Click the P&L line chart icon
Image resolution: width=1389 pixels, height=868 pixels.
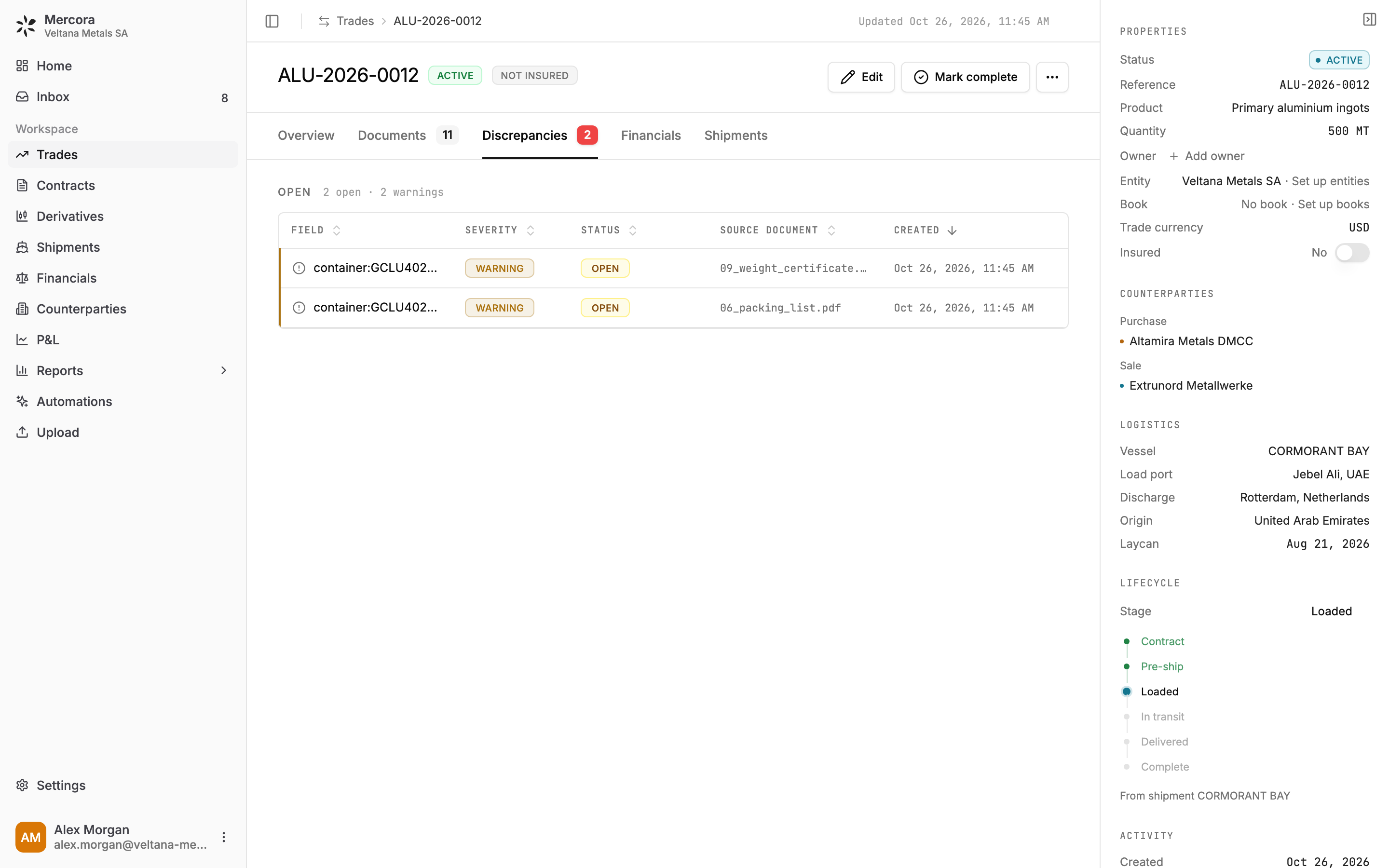(x=22, y=339)
